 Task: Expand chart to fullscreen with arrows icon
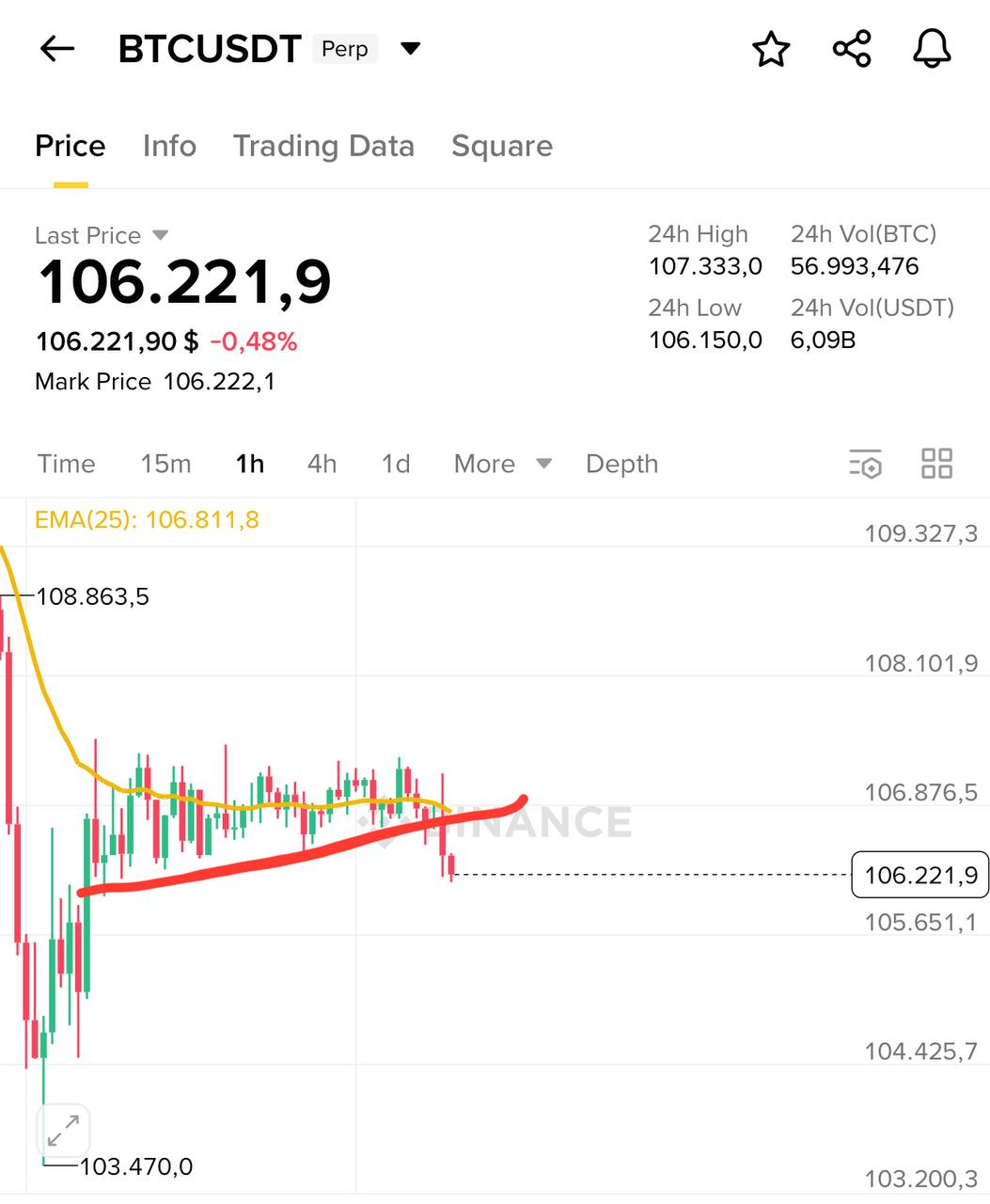tap(63, 1130)
